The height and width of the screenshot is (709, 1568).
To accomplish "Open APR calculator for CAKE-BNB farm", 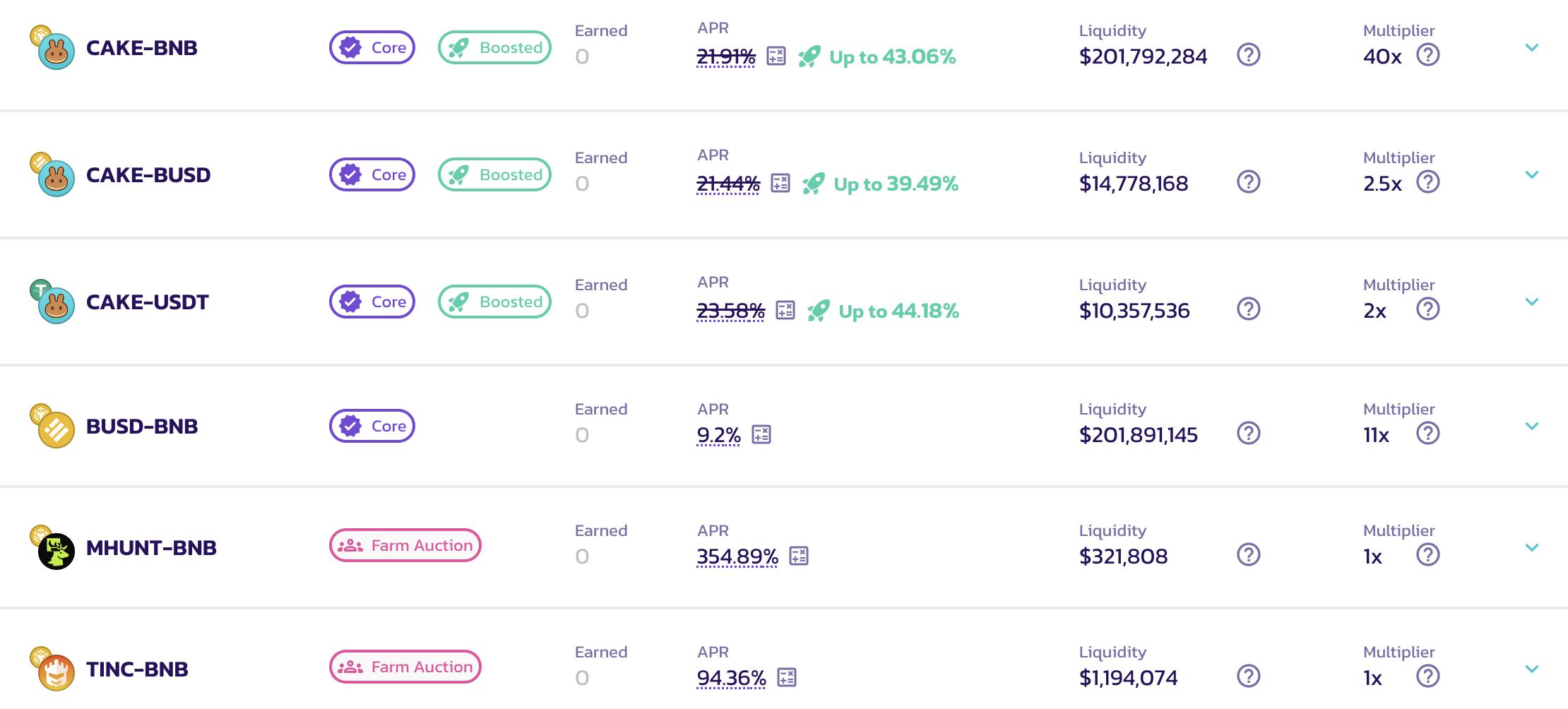I will click(x=776, y=56).
